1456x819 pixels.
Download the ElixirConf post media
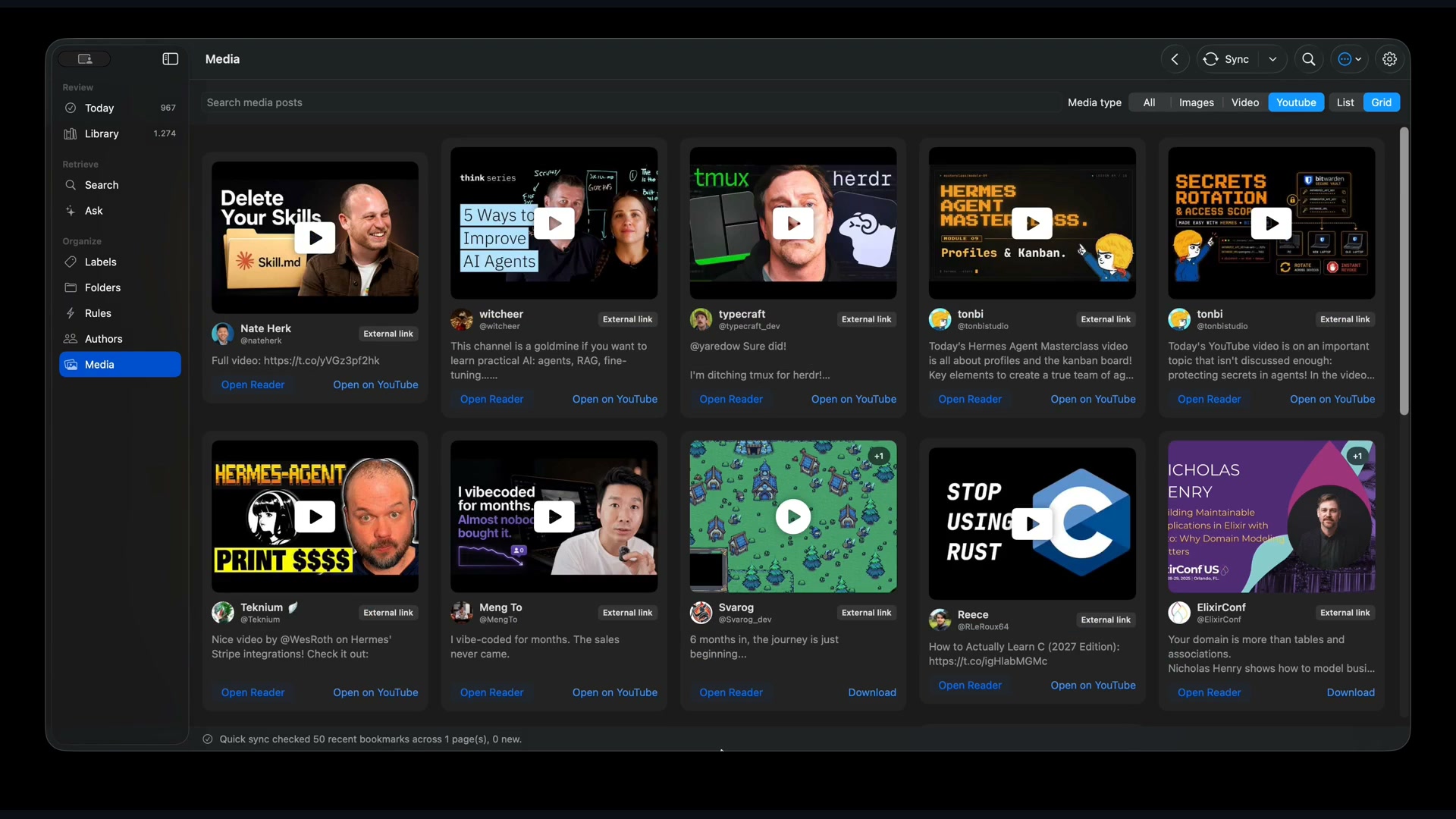point(1351,693)
